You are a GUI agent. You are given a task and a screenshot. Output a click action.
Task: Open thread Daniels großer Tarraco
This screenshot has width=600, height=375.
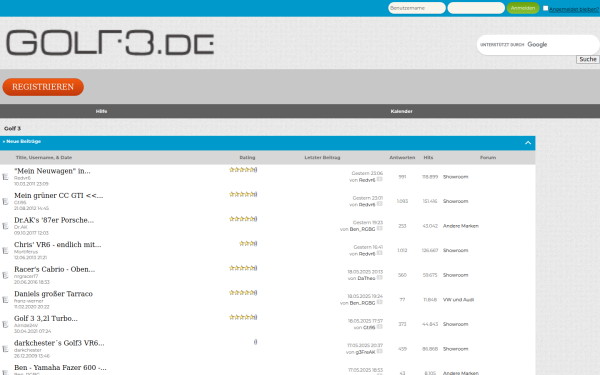[53, 294]
